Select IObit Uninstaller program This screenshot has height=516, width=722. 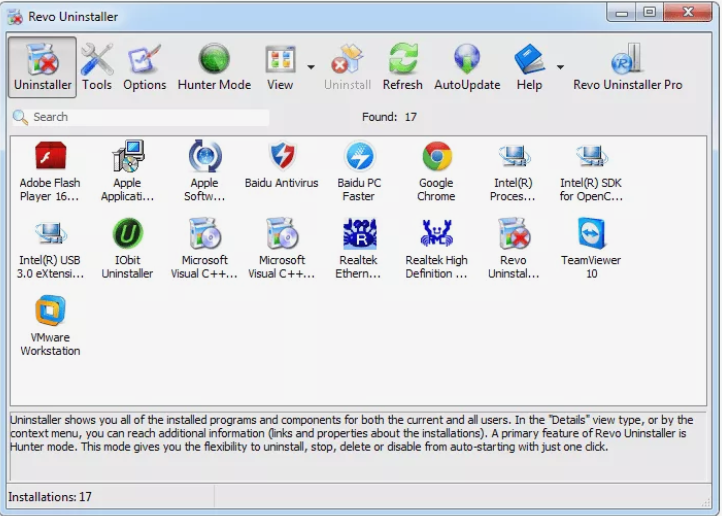coord(128,249)
